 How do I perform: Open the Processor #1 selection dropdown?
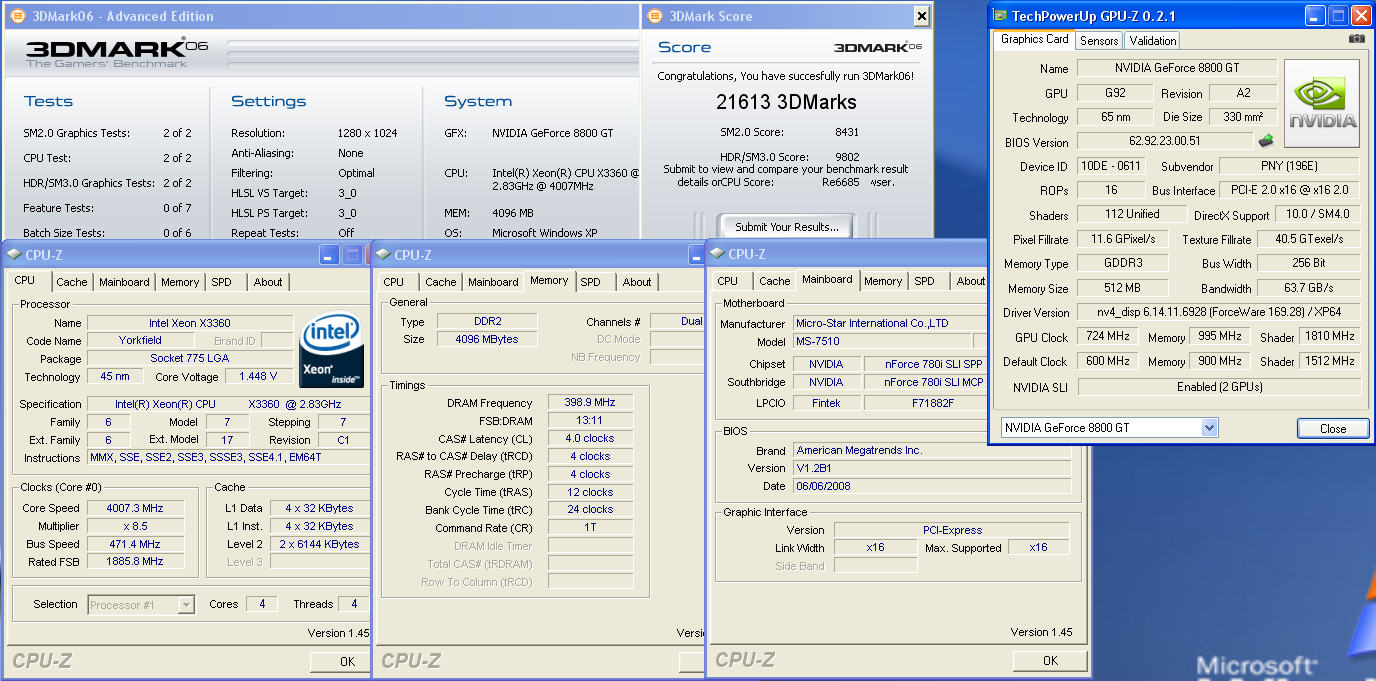coord(186,604)
